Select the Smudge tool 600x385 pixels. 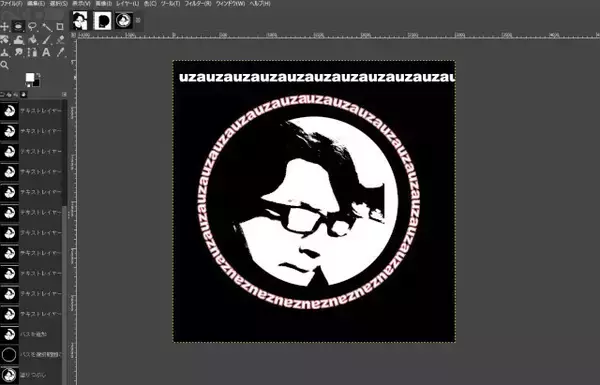(18, 52)
